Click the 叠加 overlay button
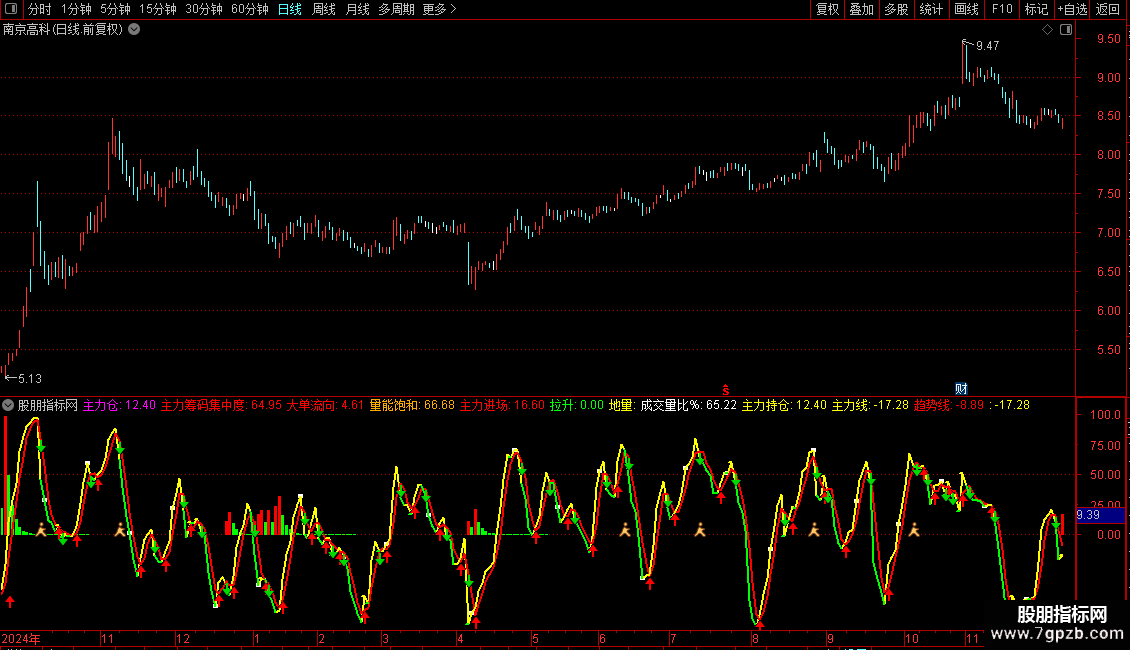1130x650 pixels. click(861, 9)
